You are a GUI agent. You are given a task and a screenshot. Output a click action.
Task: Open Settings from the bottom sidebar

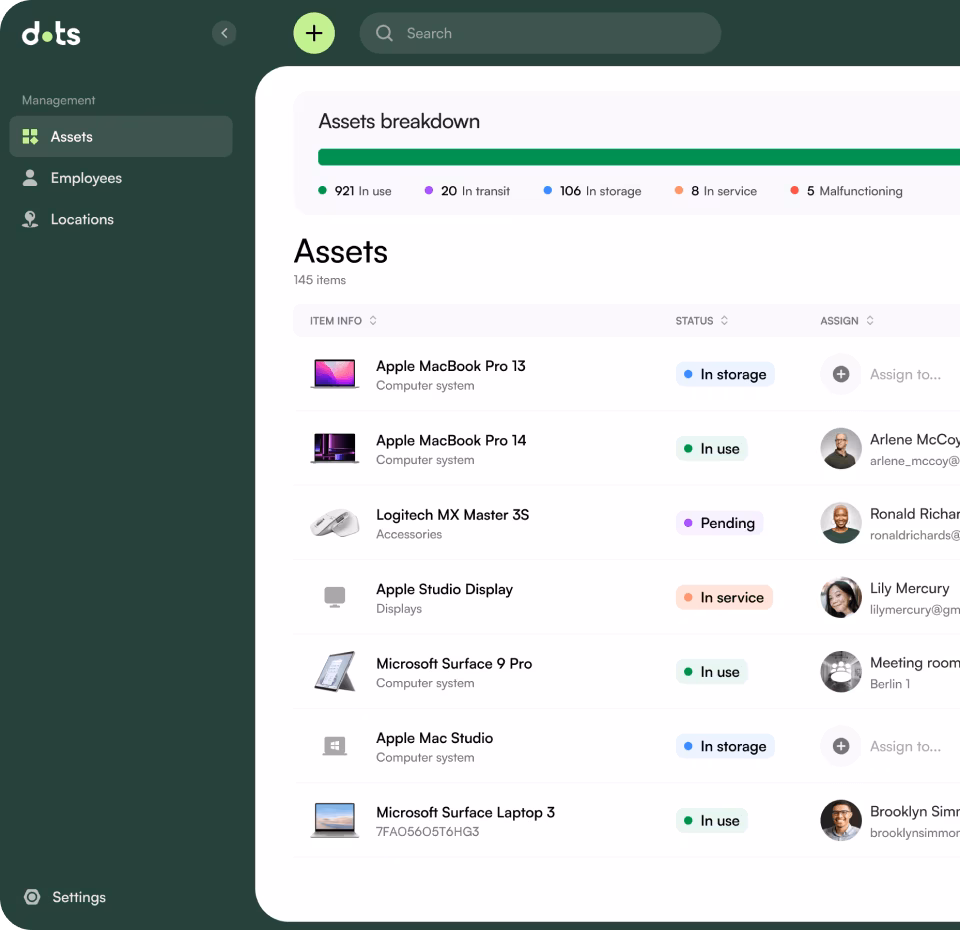tap(79, 897)
